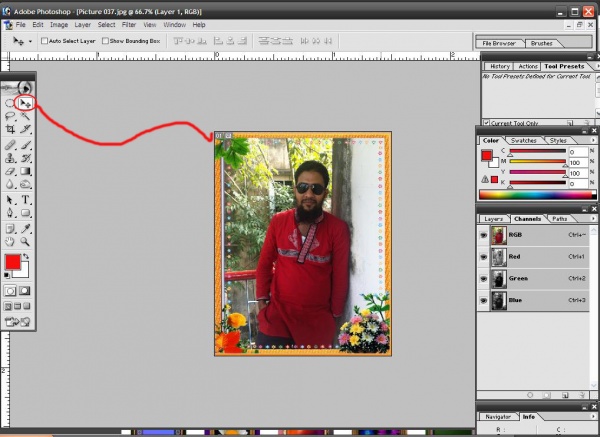This screenshot has width=600, height=437.
Task: Select the Gradient tool
Action: pos(25,171)
